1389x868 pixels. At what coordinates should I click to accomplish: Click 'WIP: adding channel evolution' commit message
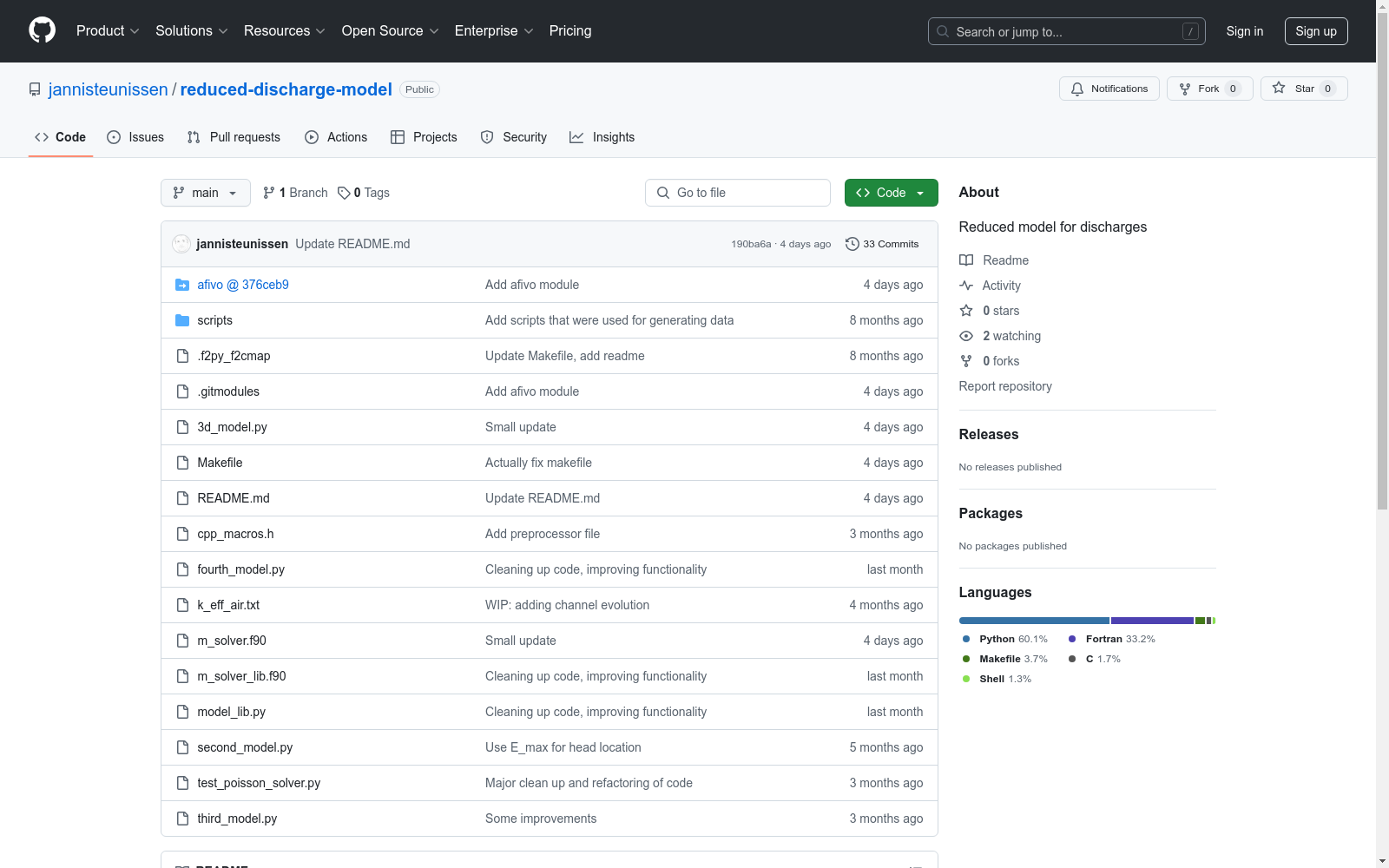click(x=567, y=605)
